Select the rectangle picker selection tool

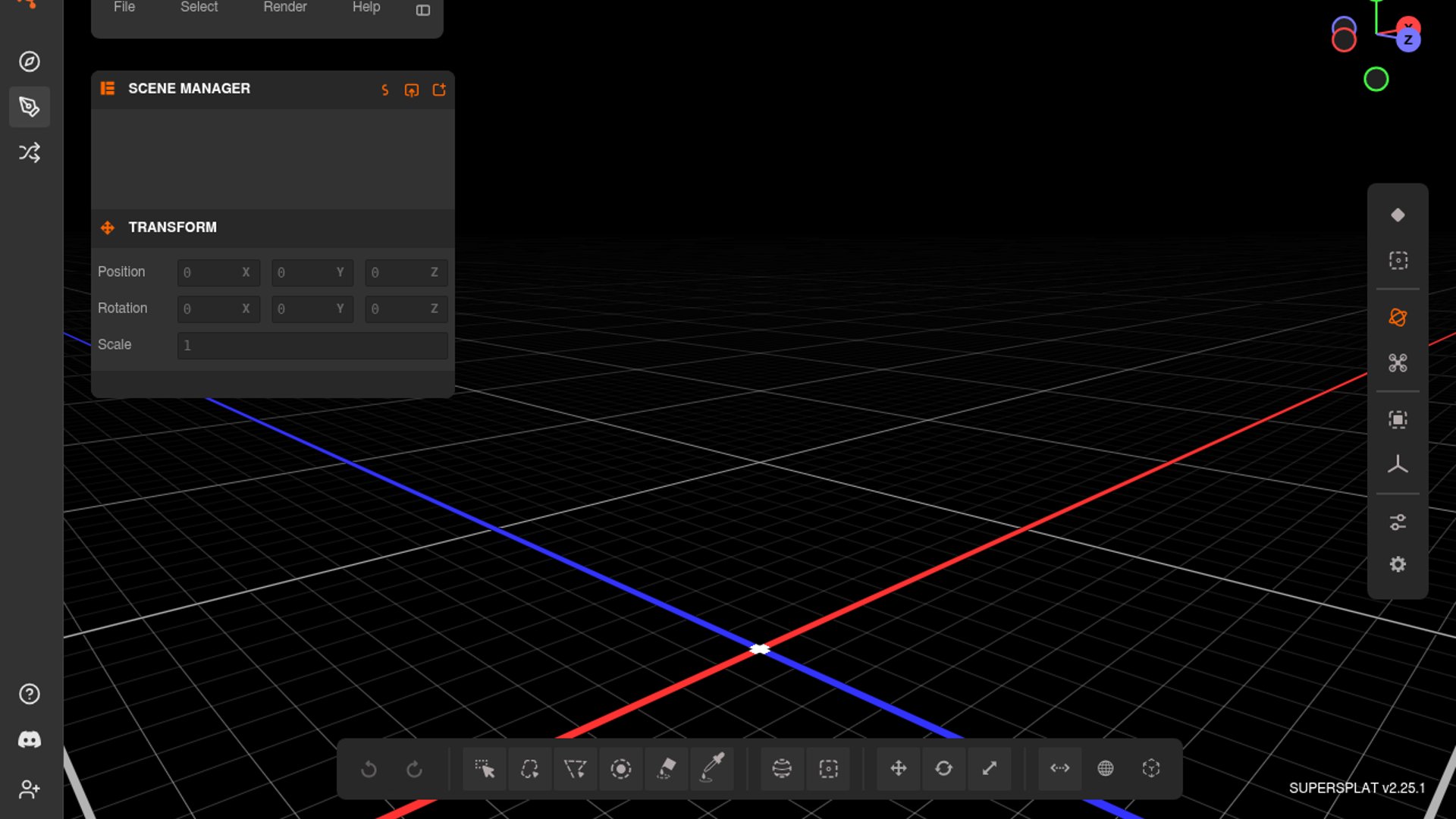tap(485, 769)
